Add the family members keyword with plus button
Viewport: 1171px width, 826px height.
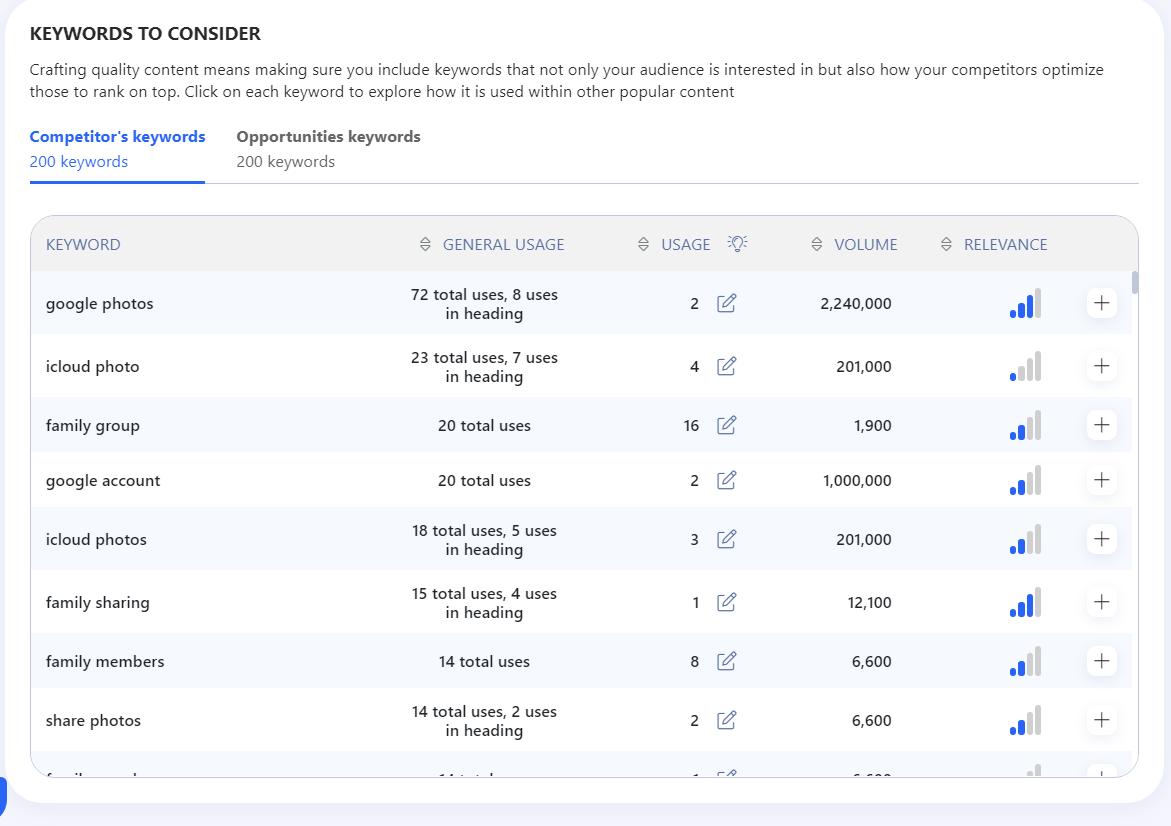(1102, 660)
